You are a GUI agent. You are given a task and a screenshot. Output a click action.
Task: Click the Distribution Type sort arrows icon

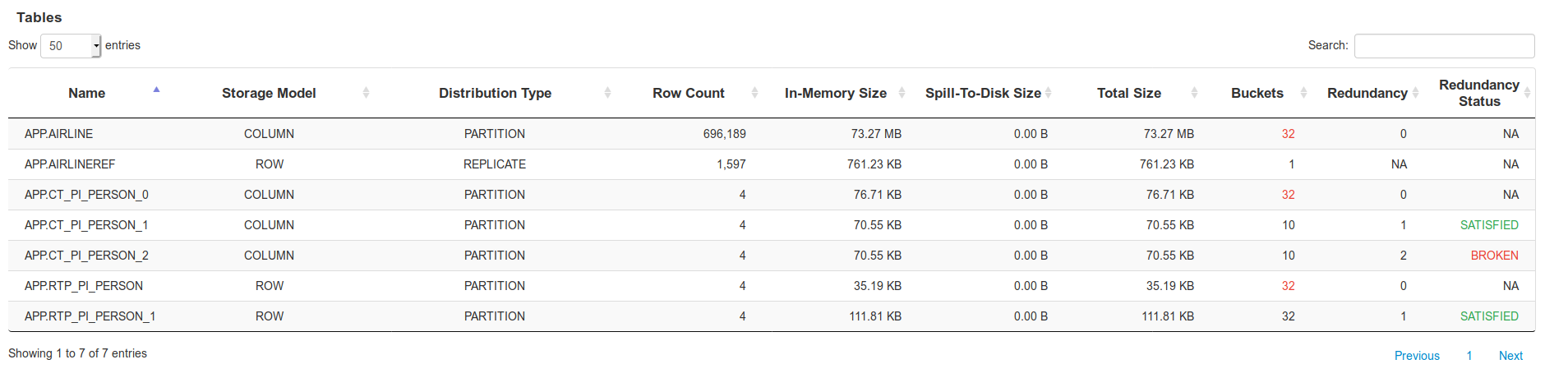pyautogui.click(x=607, y=93)
